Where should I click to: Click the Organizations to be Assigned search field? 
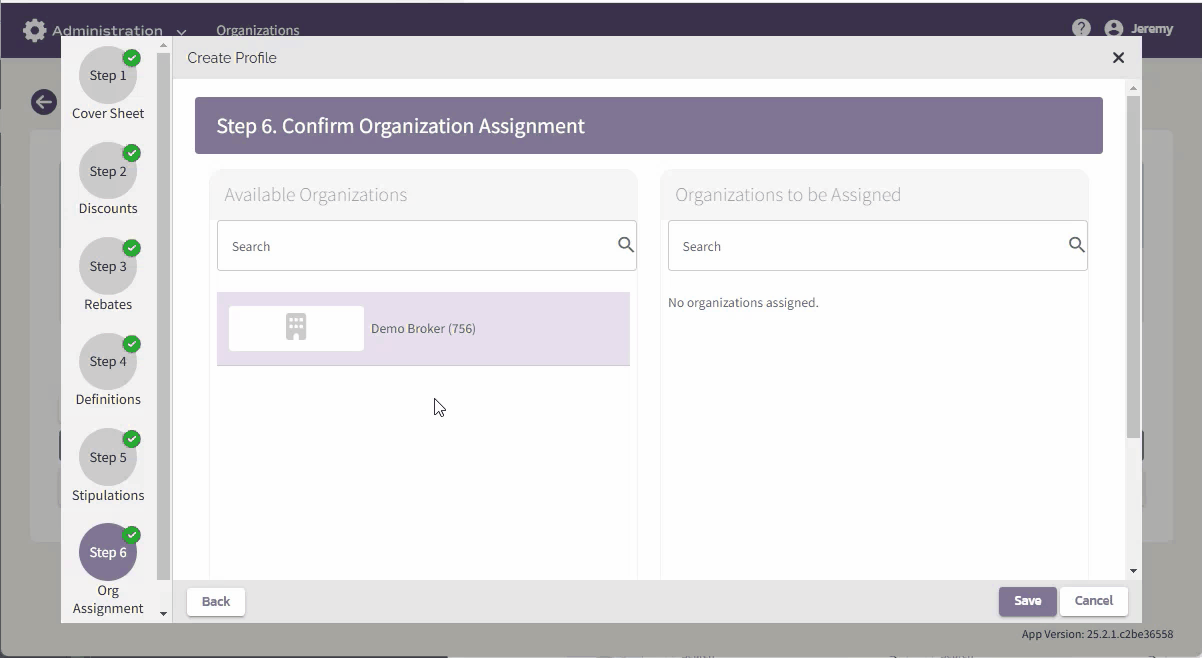click(x=878, y=246)
